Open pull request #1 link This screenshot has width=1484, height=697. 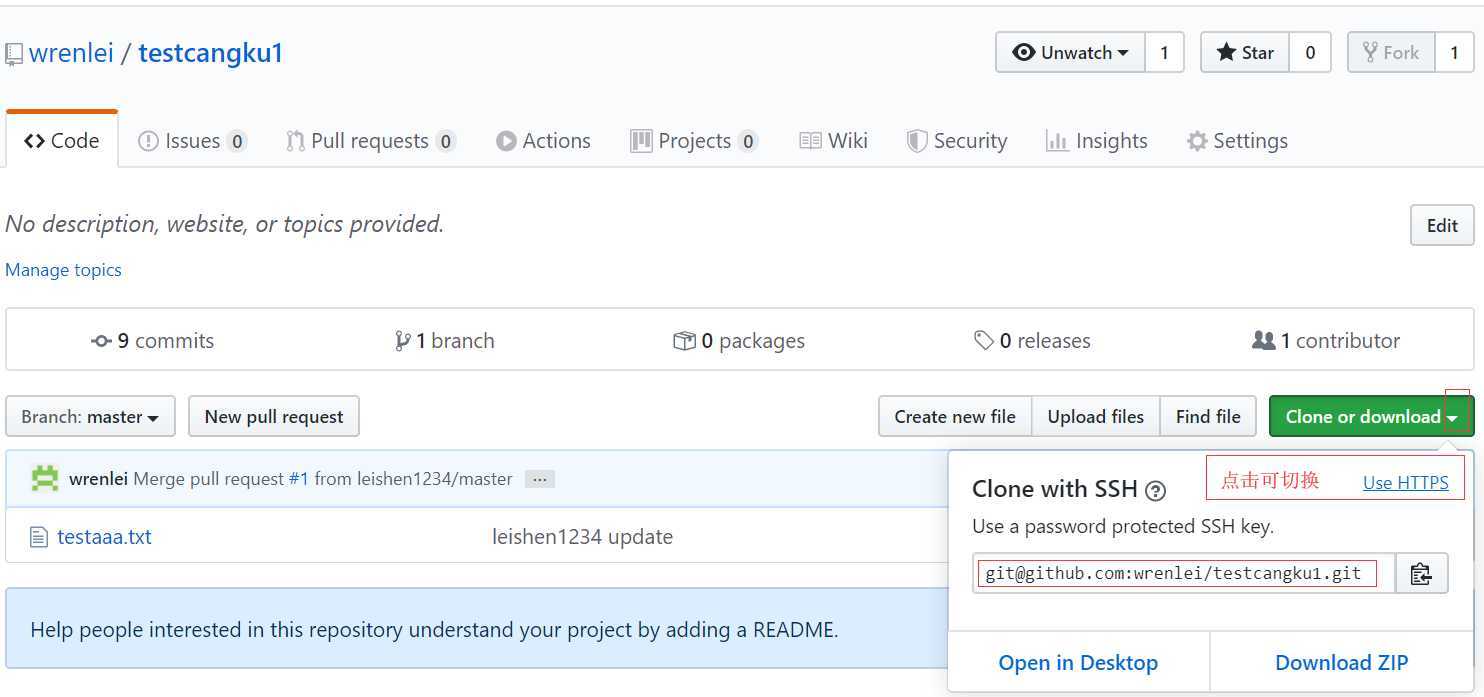point(298,479)
